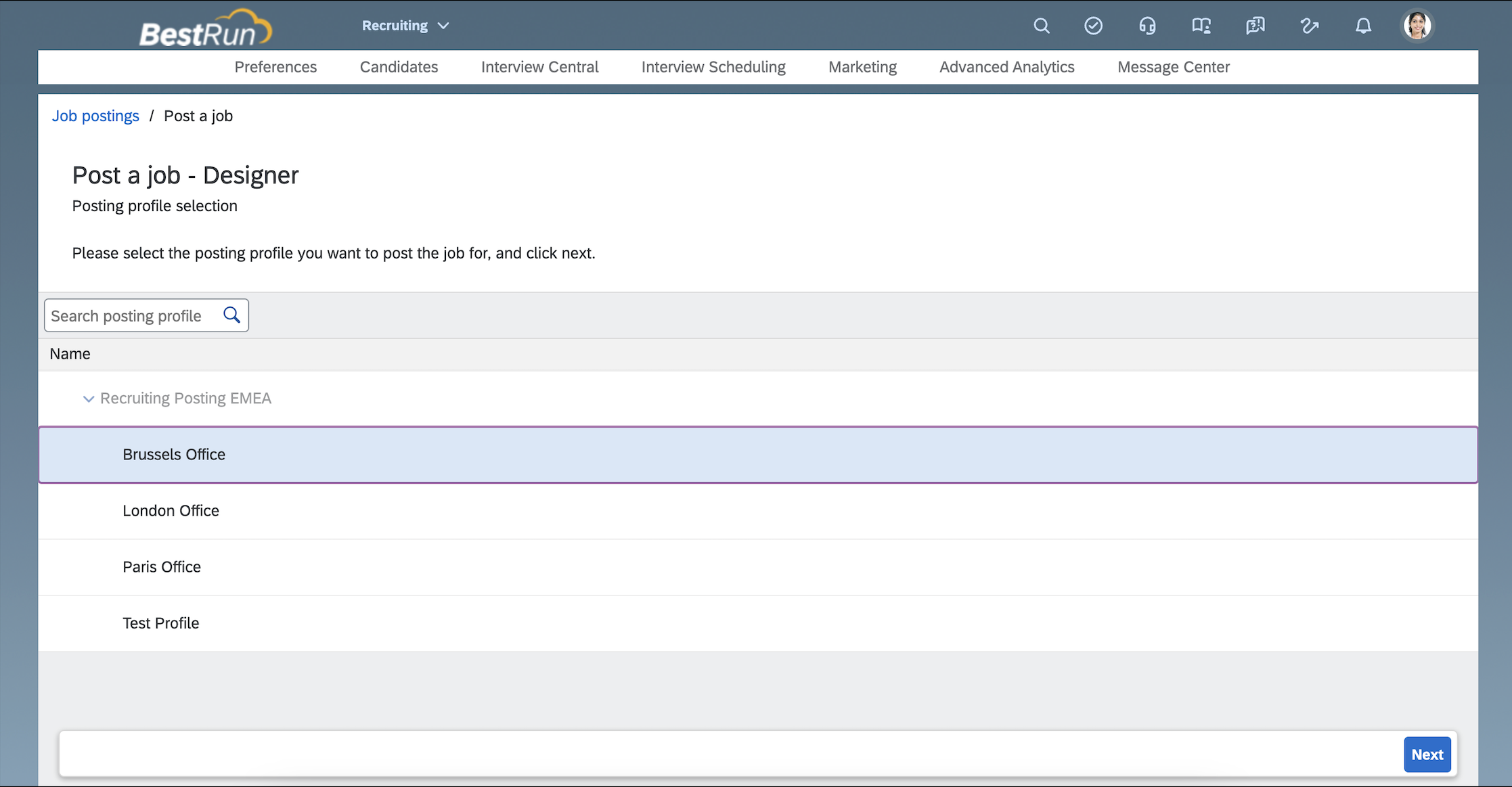Choose the Paris Office profile
The image size is (1512, 787).
(758, 567)
